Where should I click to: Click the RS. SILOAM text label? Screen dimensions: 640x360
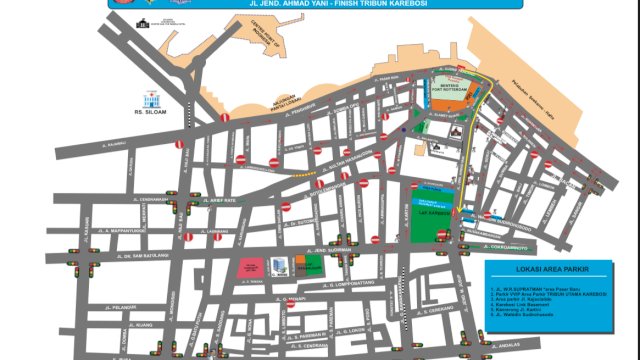tap(150, 112)
